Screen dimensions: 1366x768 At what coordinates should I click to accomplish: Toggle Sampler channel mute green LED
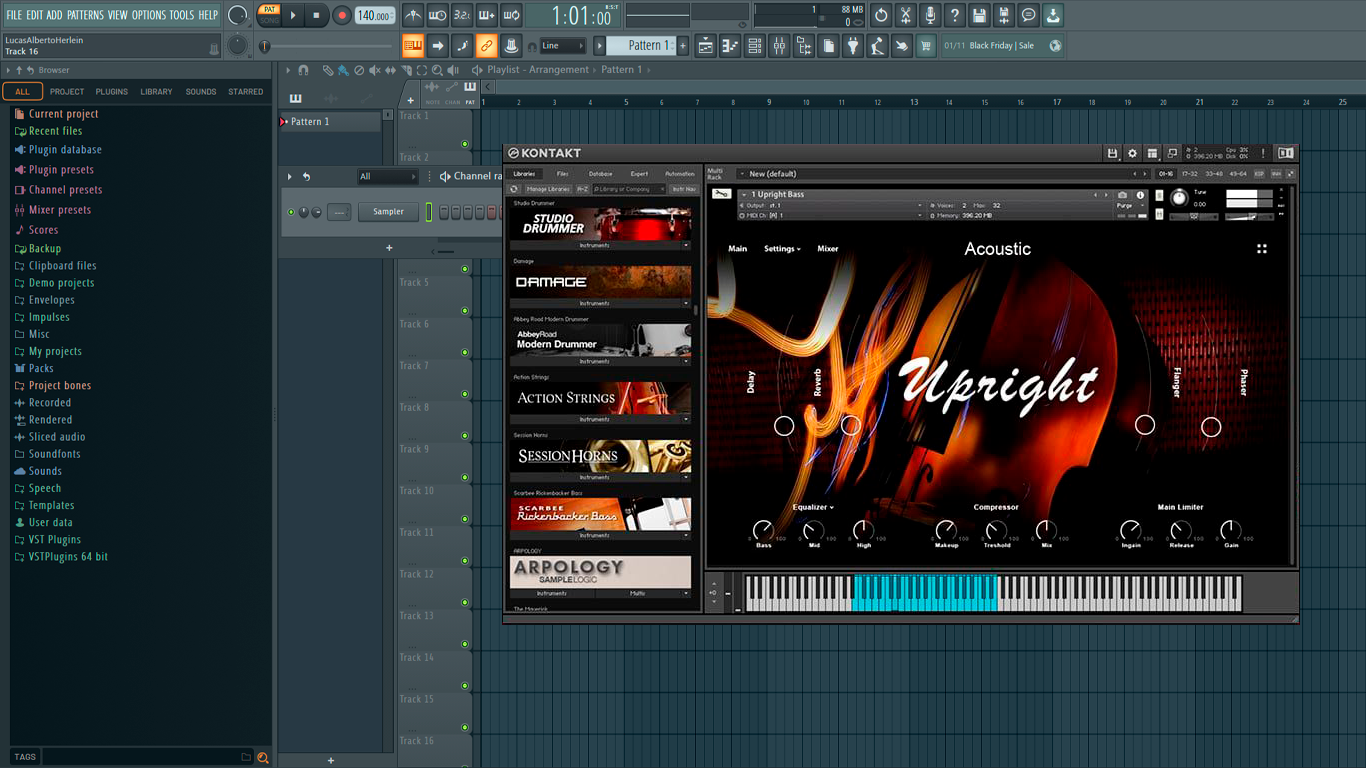(x=291, y=212)
